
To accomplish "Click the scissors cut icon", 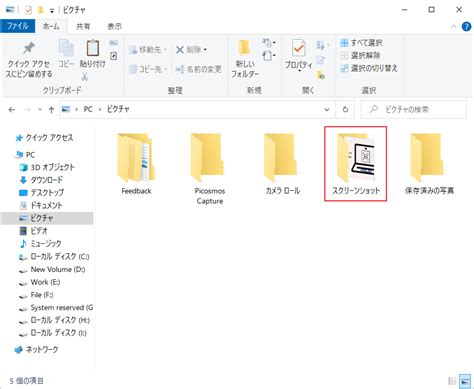I will (x=85, y=77).
